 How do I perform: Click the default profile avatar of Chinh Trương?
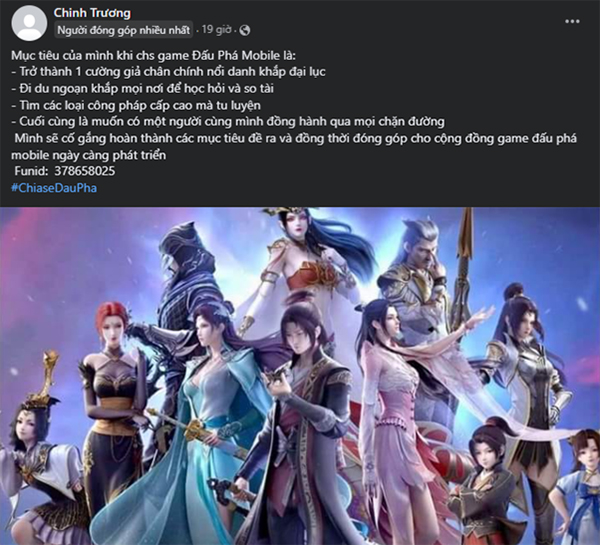(29, 23)
